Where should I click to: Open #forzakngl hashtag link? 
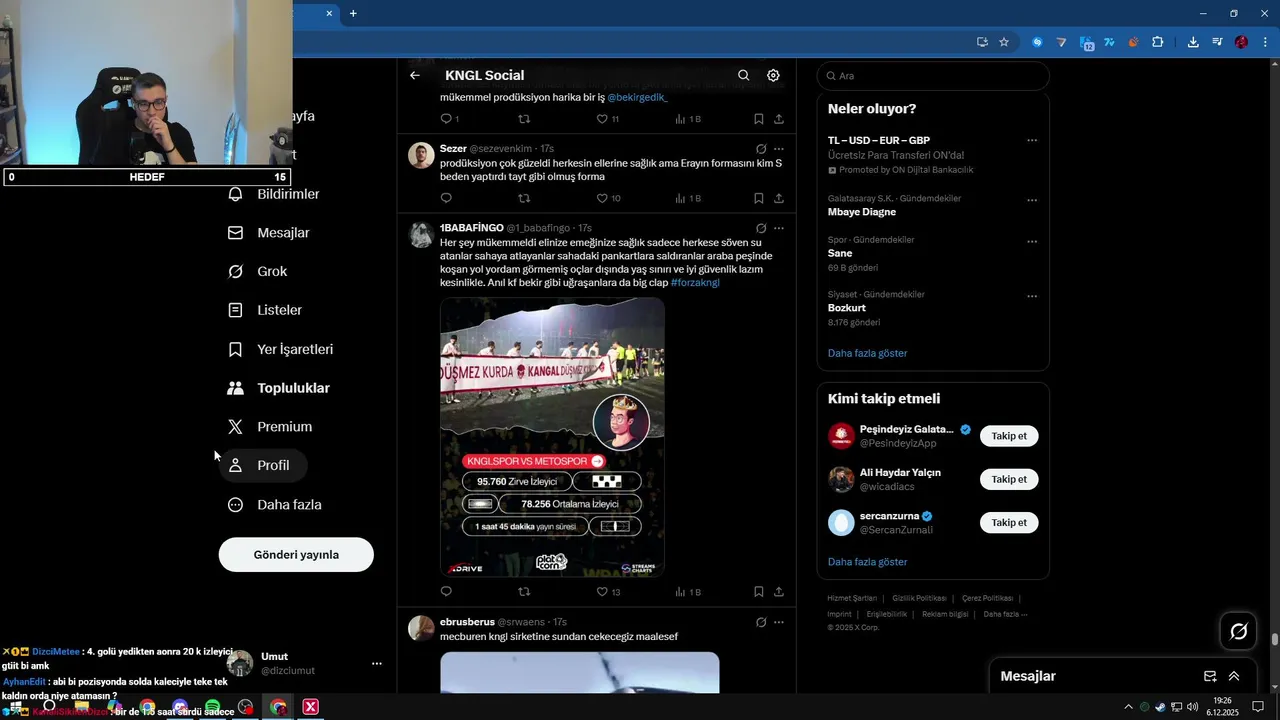695,283
